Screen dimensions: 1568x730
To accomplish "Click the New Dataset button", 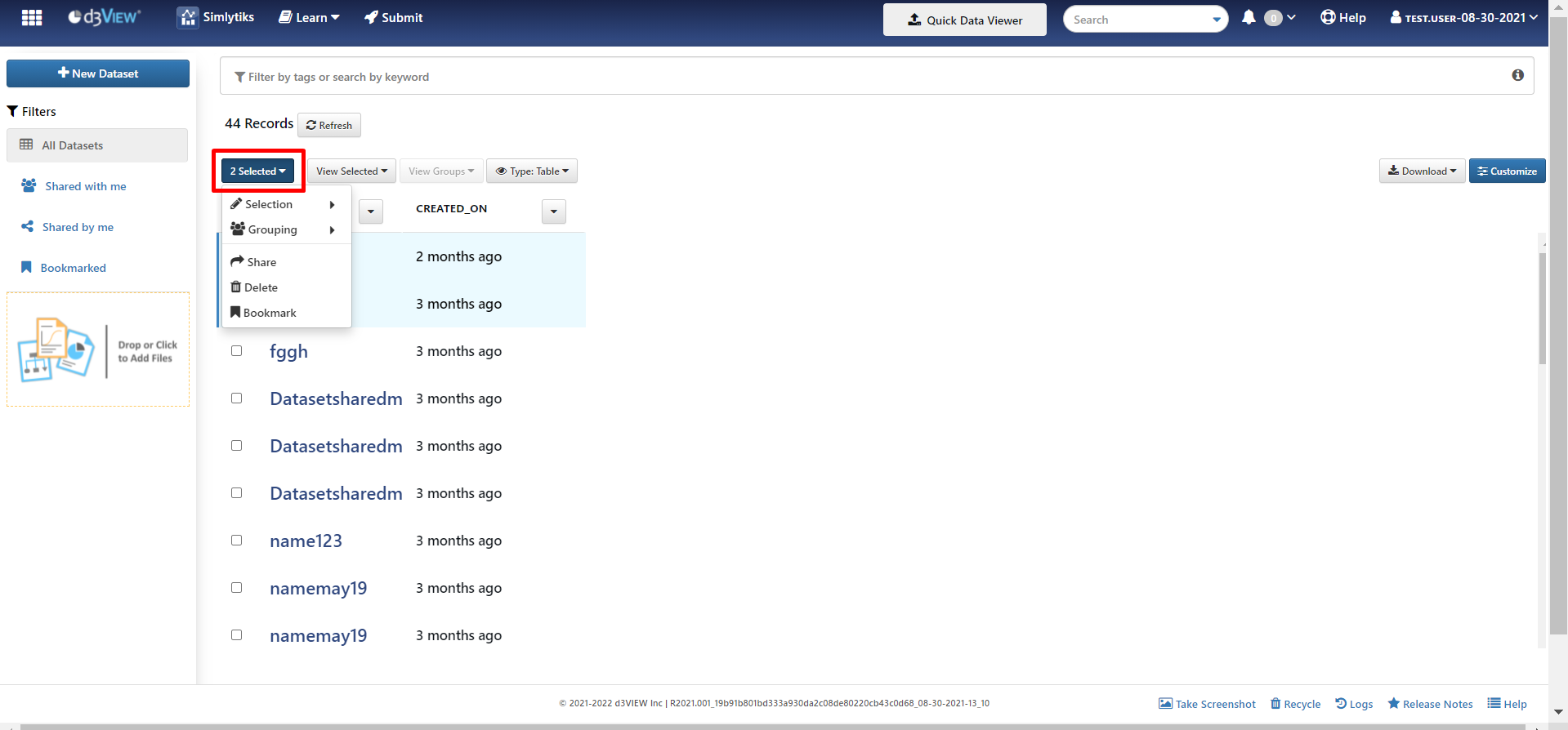I will pyautogui.click(x=98, y=73).
